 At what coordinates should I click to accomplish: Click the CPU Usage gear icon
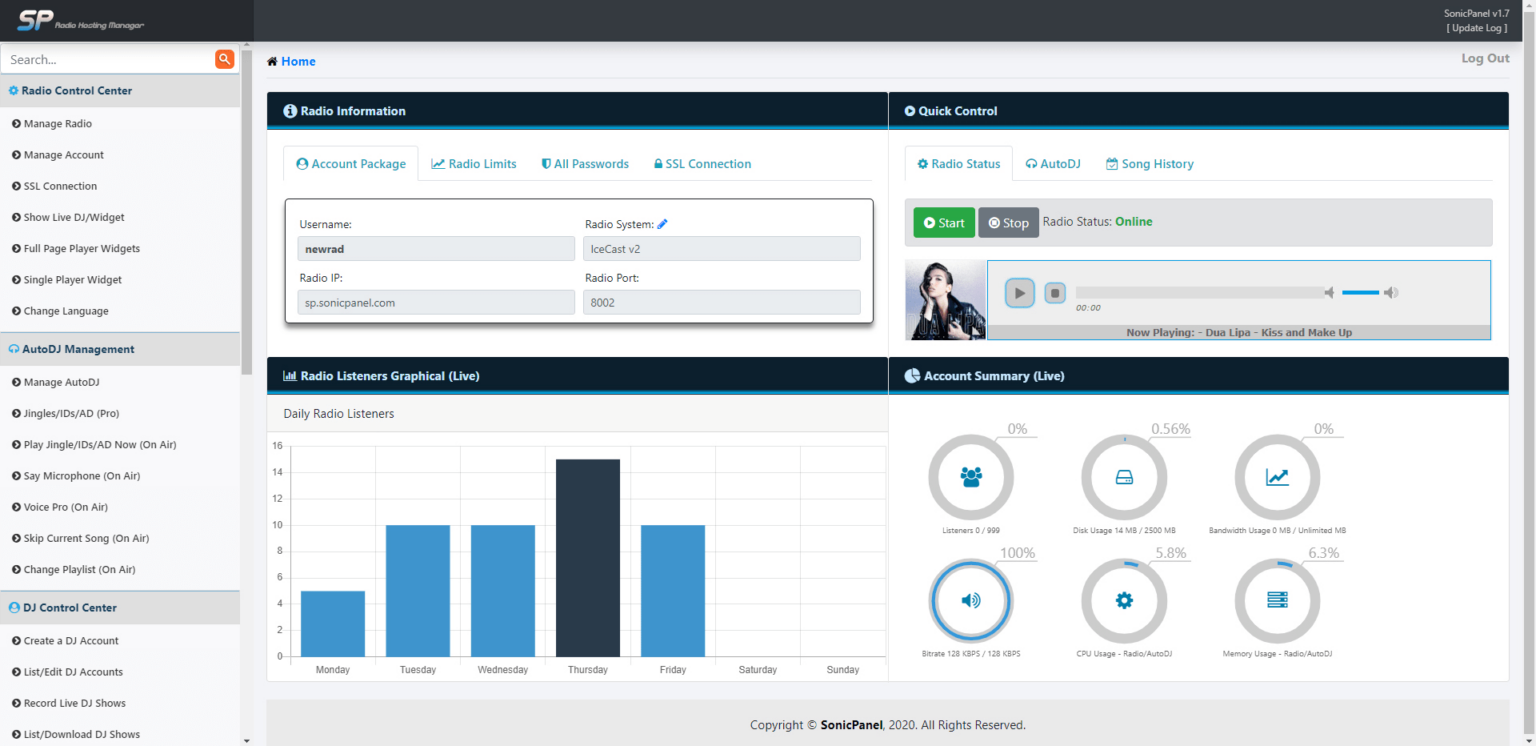pos(1124,601)
